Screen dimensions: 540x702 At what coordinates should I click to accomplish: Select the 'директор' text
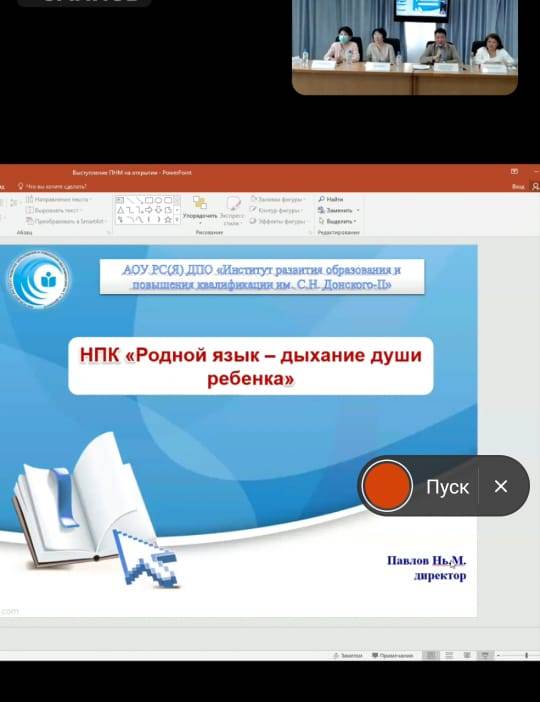(440, 576)
